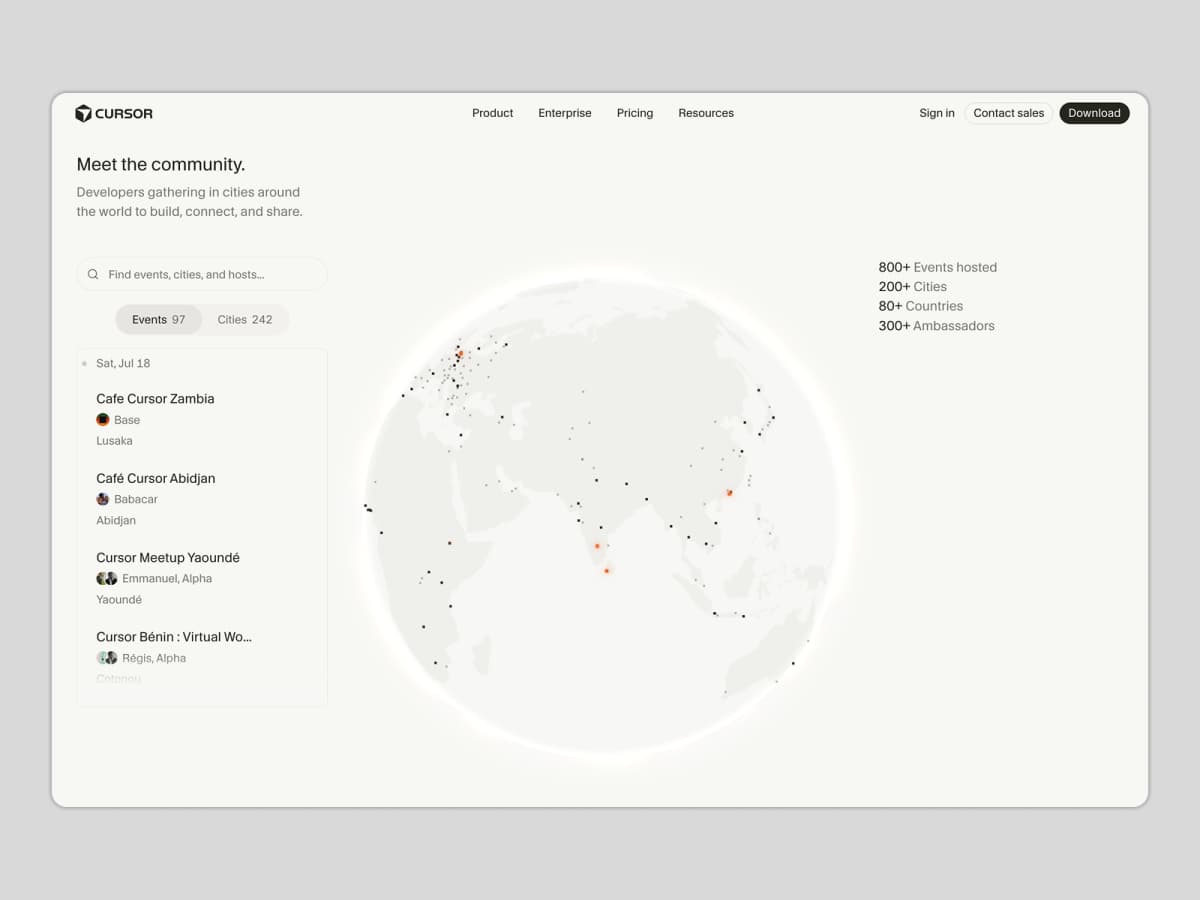Click the Lusaka city text
Viewport: 1200px width, 900px height.
(114, 441)
